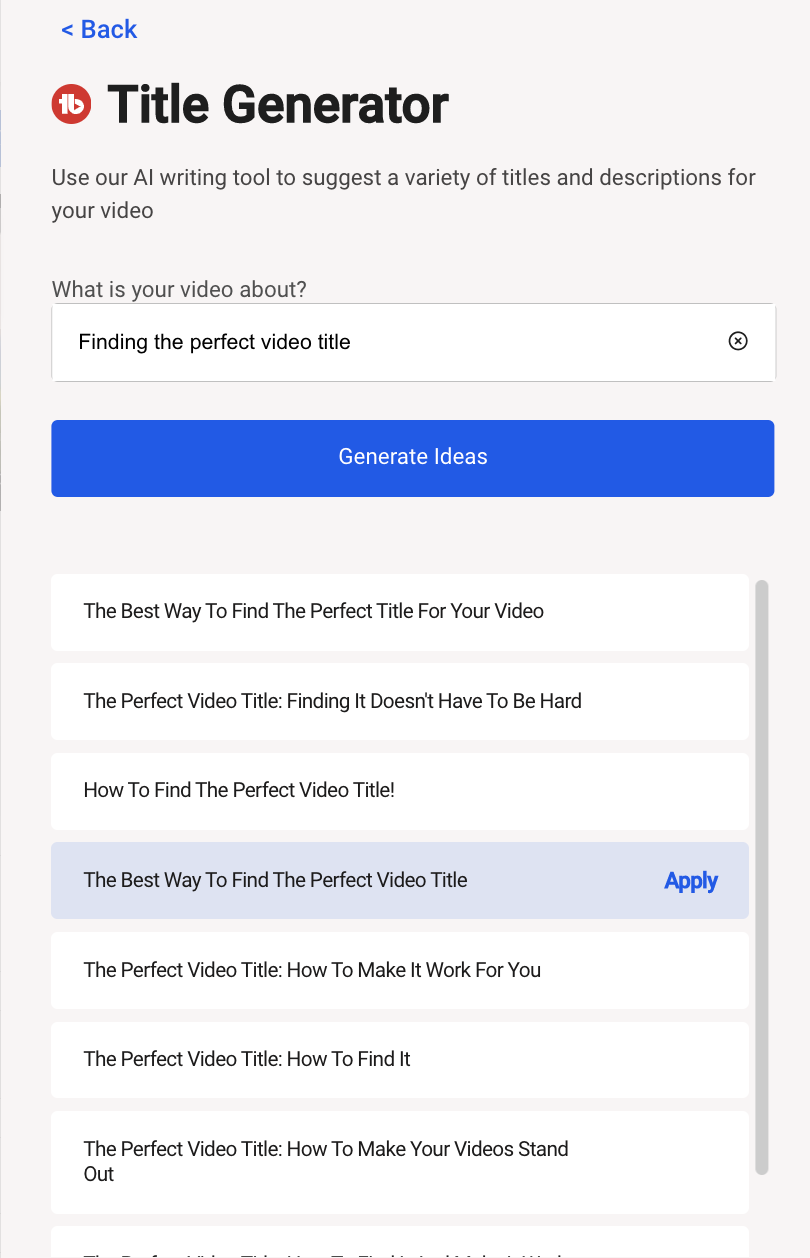This screenshot has width=810, height=1258.
Task: Choose 'Finding It Doesn't Have To Be Hard' suggestion
Action: (400, 701)
